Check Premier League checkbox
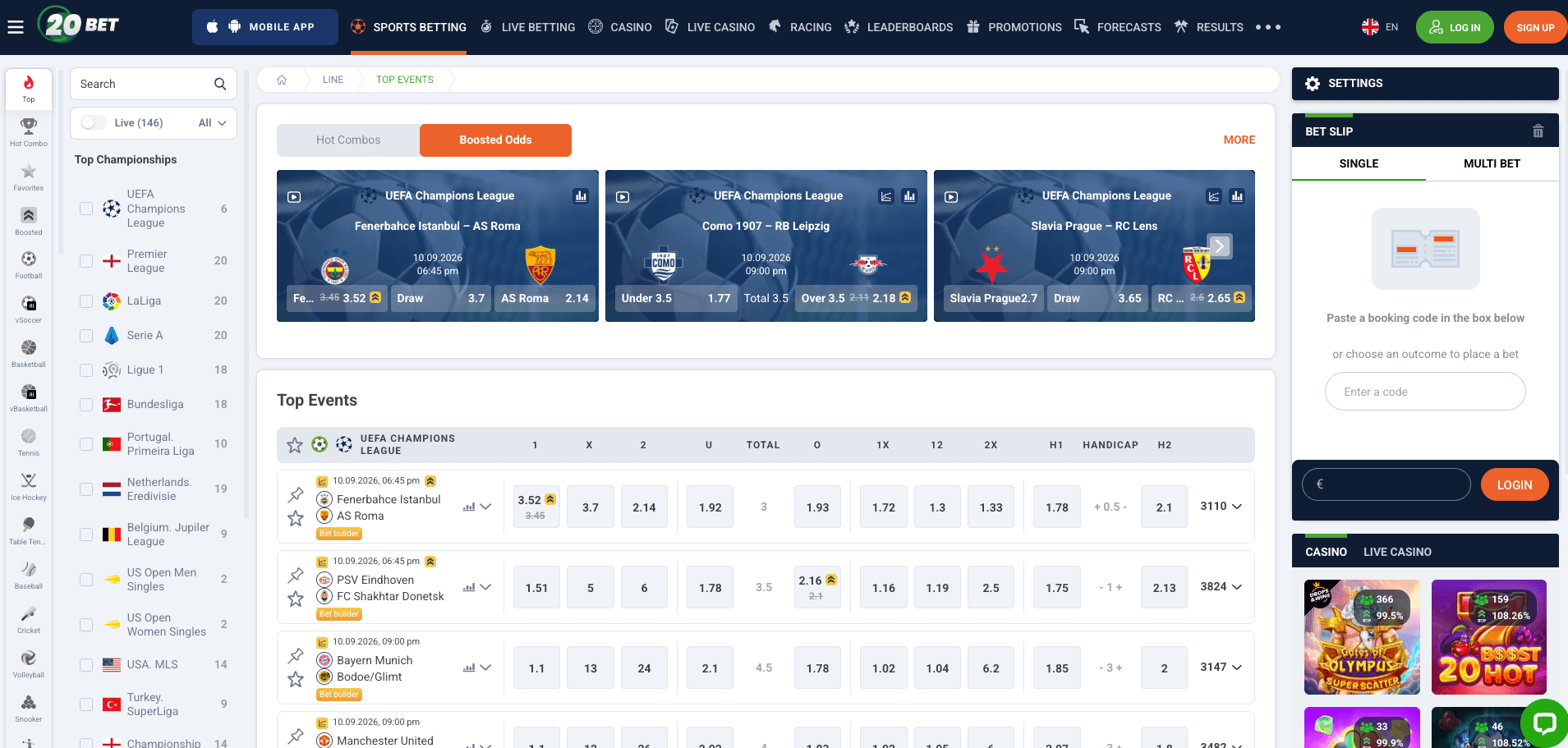The width and height of the screenshot is (1568, 748). click(86, 261)
